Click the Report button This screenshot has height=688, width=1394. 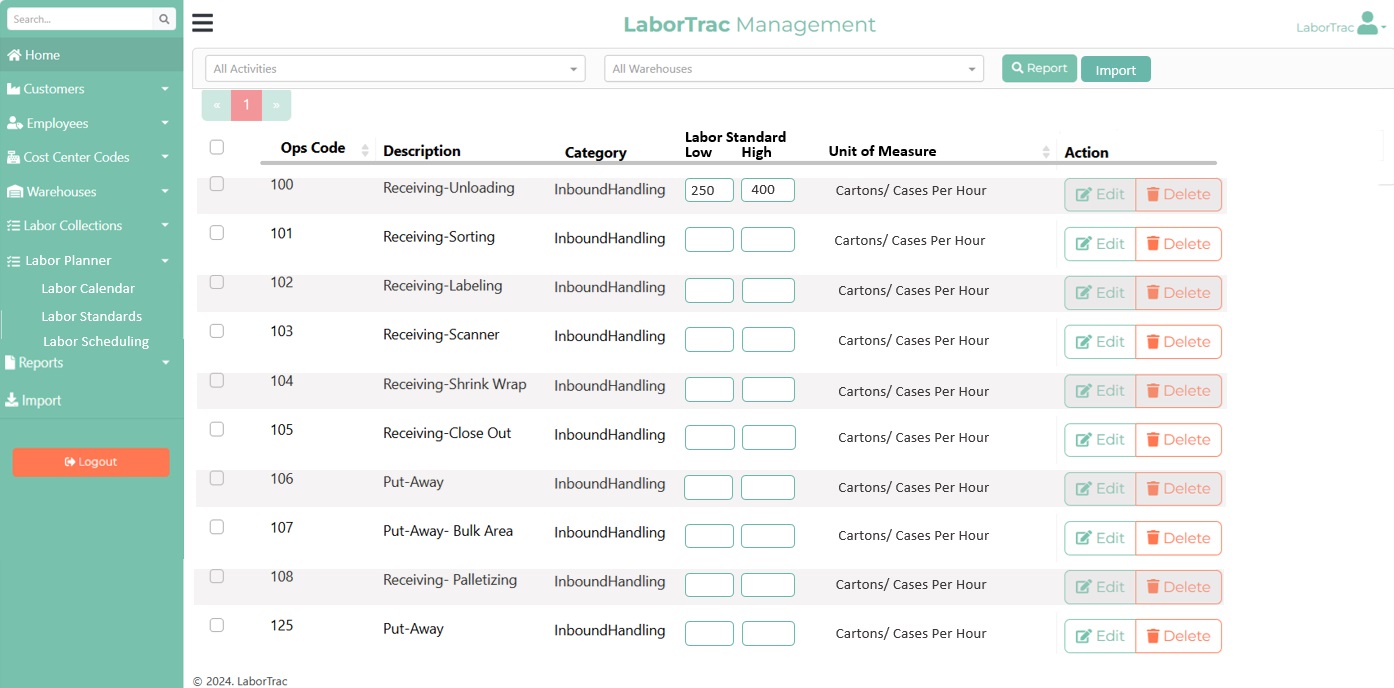[x=1039, y=68]
